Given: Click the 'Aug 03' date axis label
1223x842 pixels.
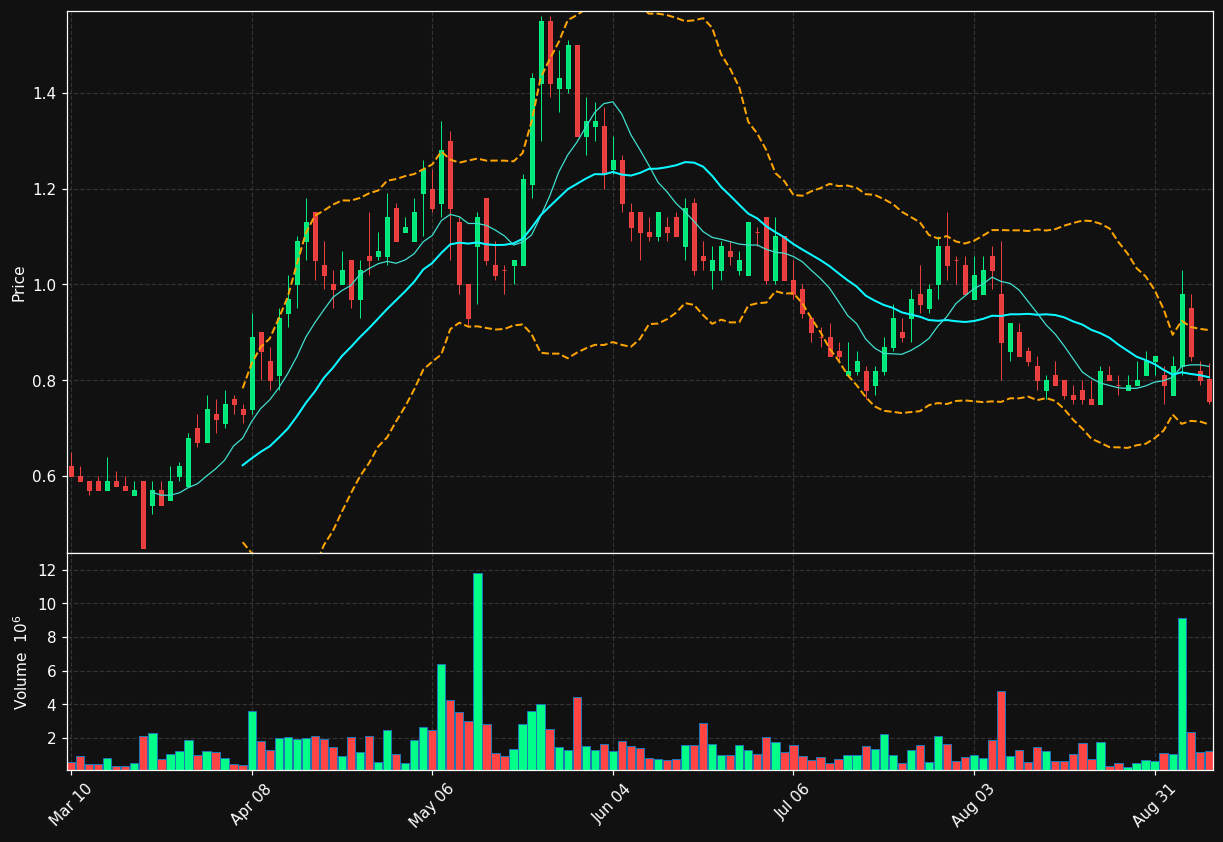Looking at the screenshot, I should click(x=973, y=806).
